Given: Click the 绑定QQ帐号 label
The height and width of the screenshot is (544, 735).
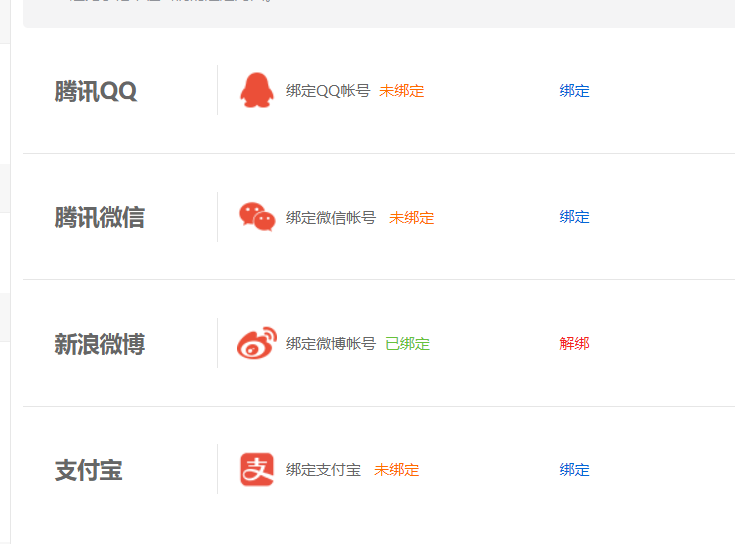Looking at the screenshot, I should pos(328,91).
